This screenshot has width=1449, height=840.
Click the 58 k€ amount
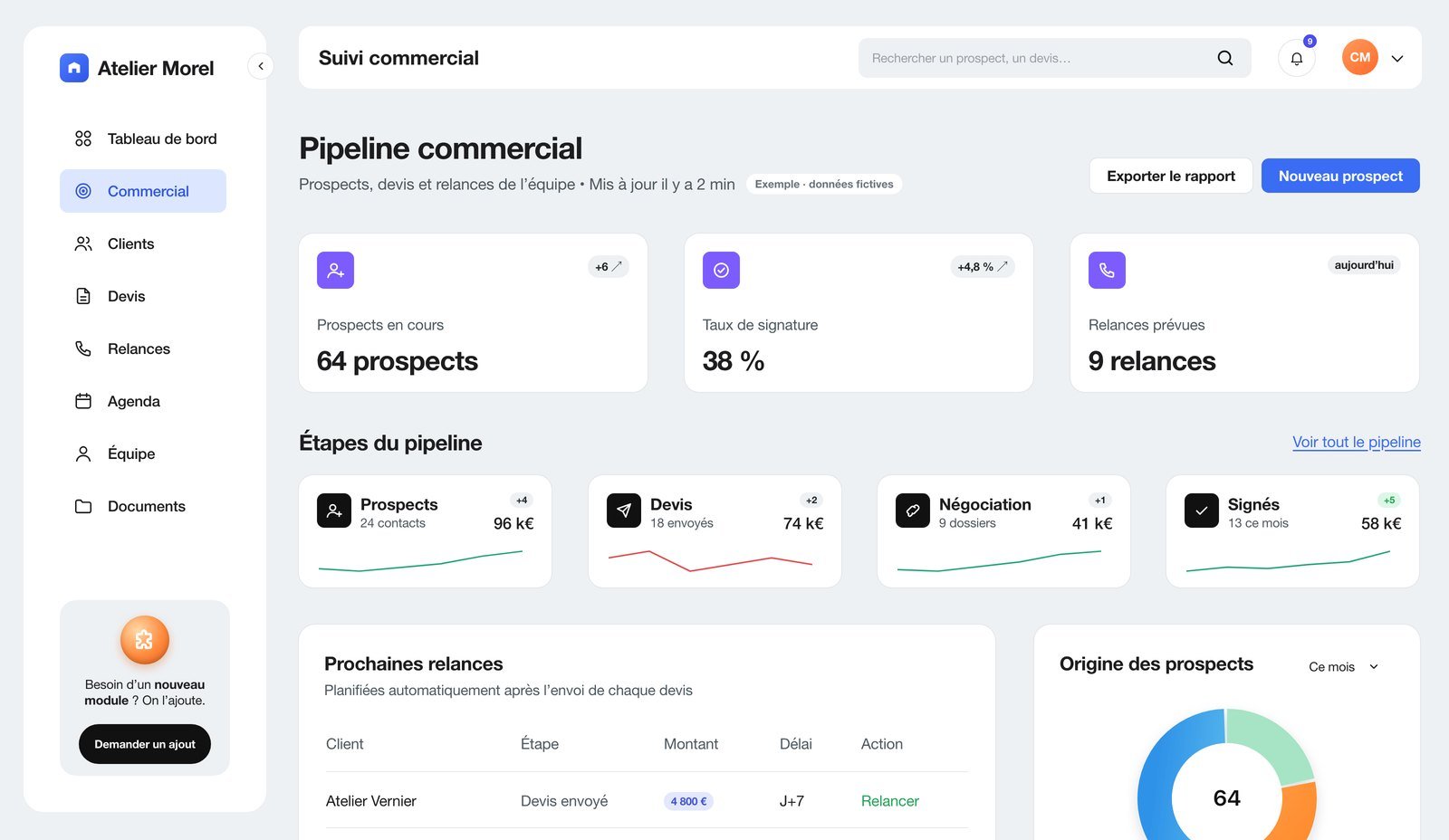point(1381,523)
